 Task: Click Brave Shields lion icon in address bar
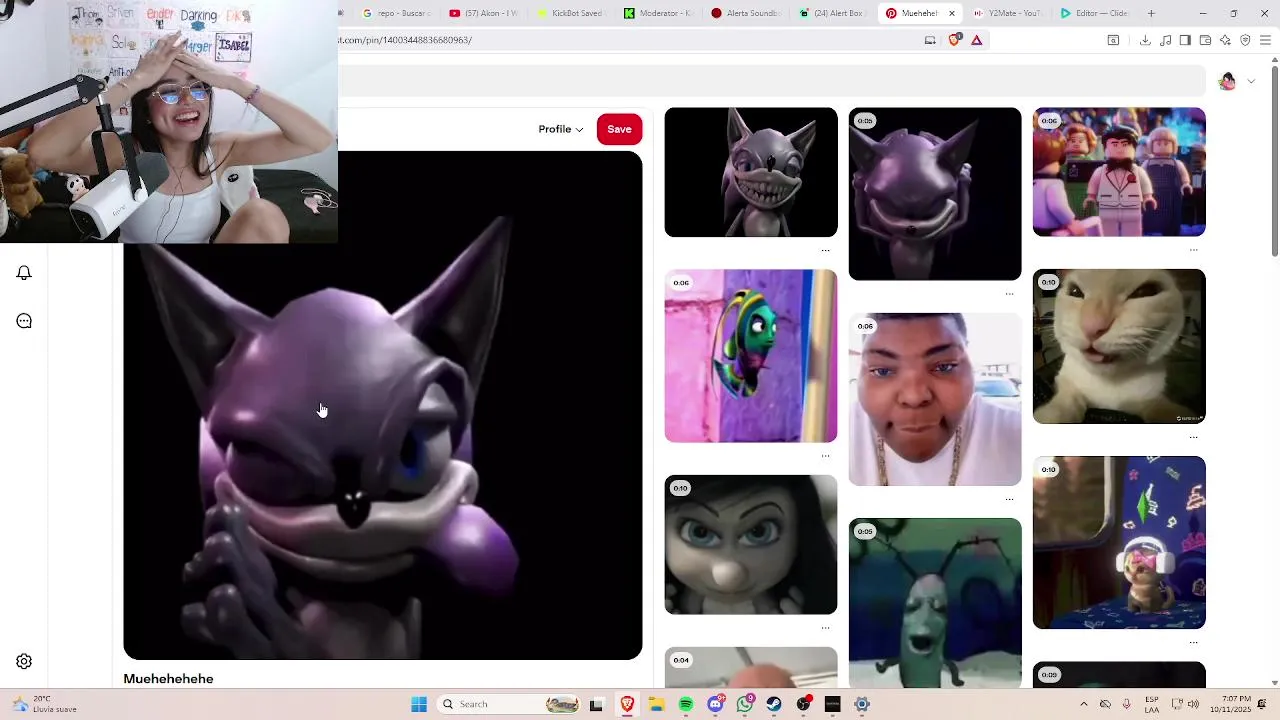(954, 40)
